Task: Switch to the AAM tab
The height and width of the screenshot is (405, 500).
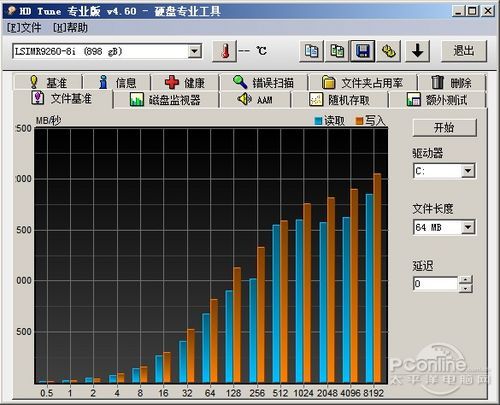Action: pyautogui.click(x=255, y=100)
